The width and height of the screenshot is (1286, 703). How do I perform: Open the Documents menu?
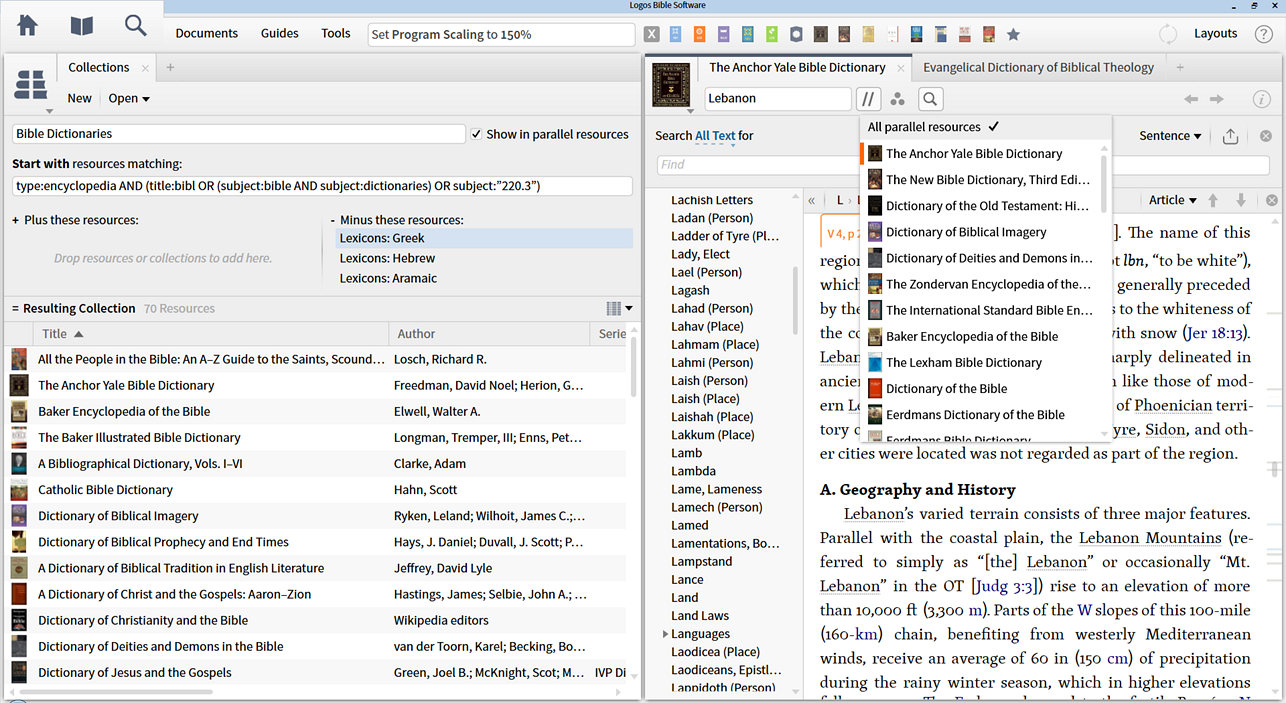[x=207, y=33]
